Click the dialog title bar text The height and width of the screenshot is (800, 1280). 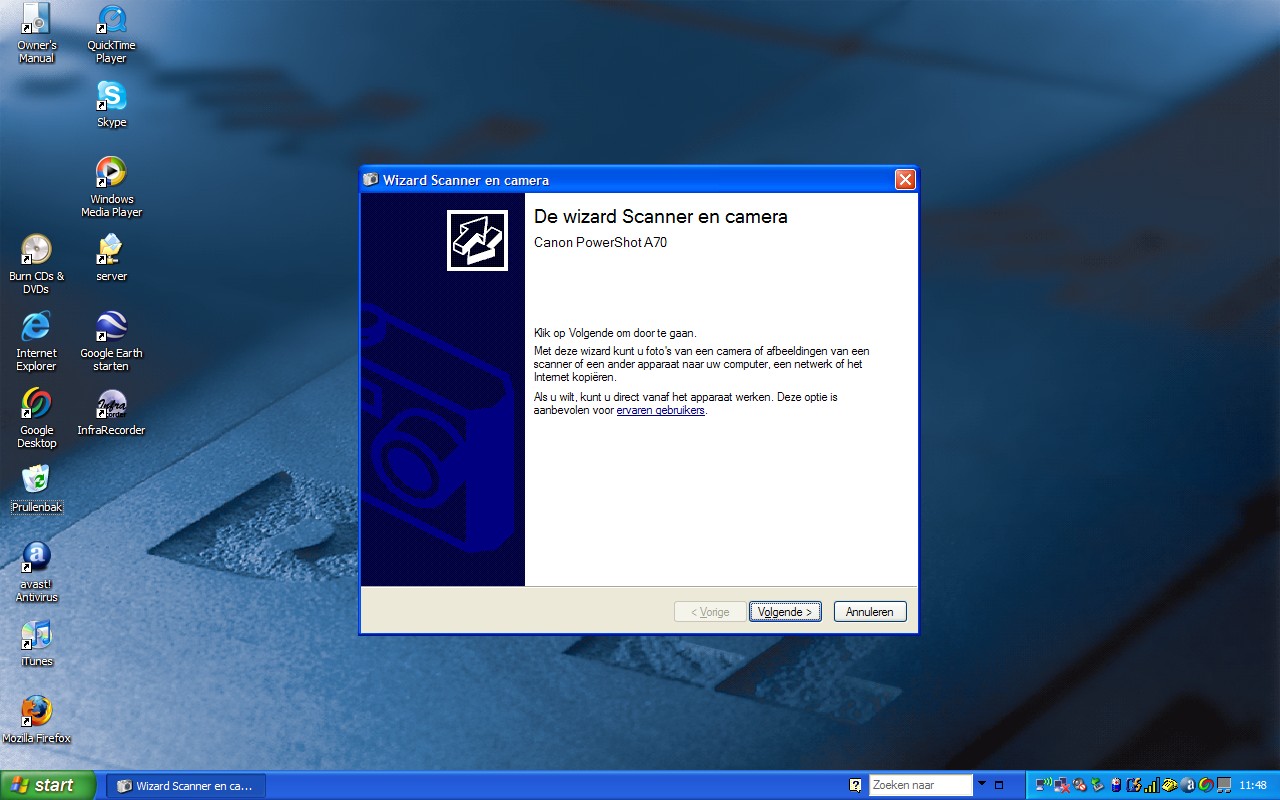tap(466, 180)
